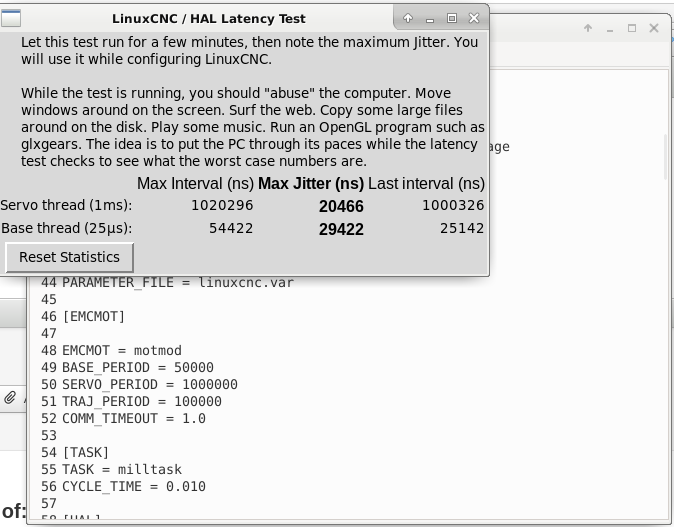Screen dimensions: 674x527
Task: Maximize the HAL Latency Test window
Action: coord(451,18)
